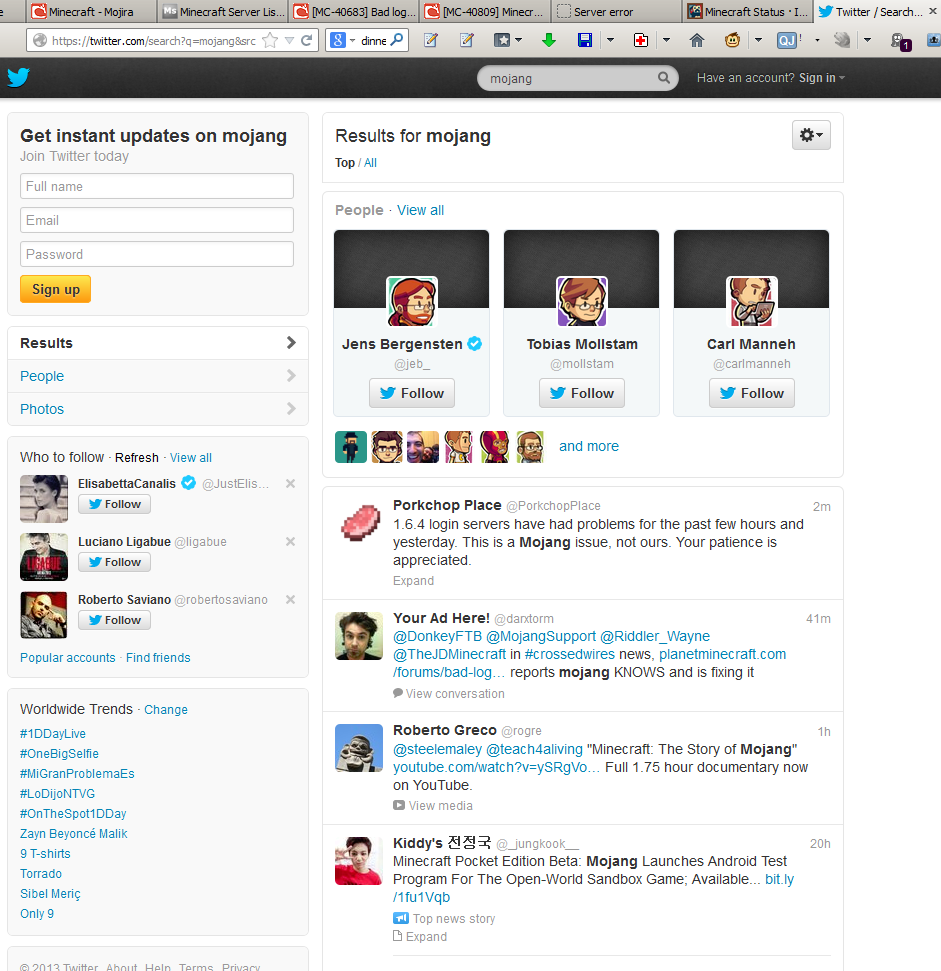This screenshot has width=941, height=971.
Task: Click the red cross first-aid toolbar icon
Action: pos(641,41)
